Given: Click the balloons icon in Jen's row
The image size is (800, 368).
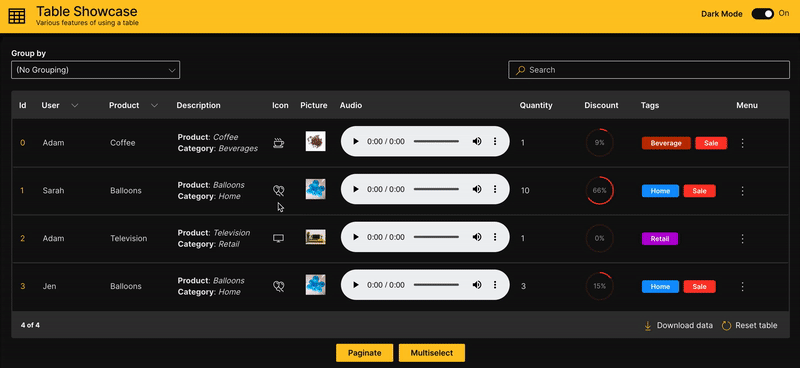Looking at the screenshot, I should point(279,286).
